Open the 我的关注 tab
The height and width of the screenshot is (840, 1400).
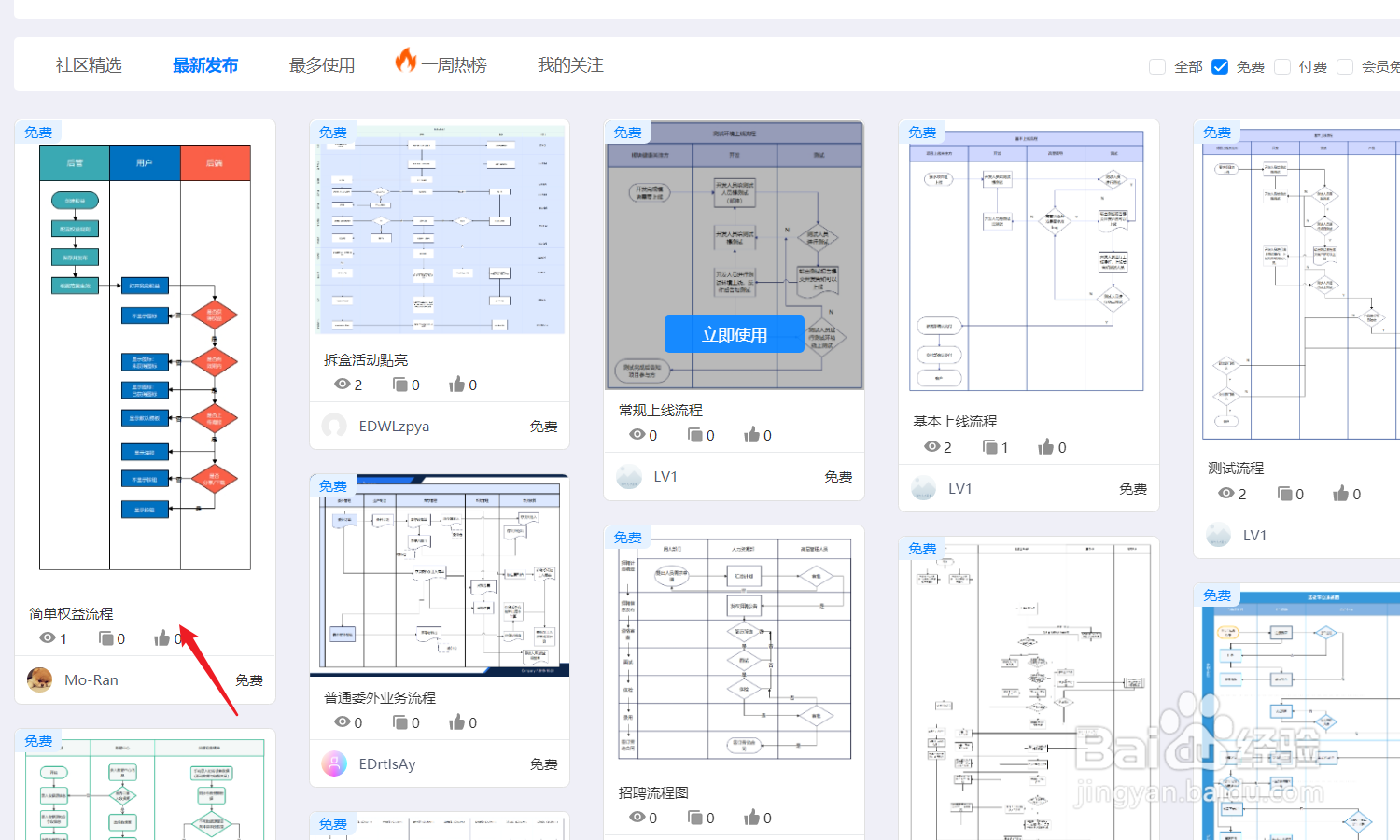click(570, 64)
